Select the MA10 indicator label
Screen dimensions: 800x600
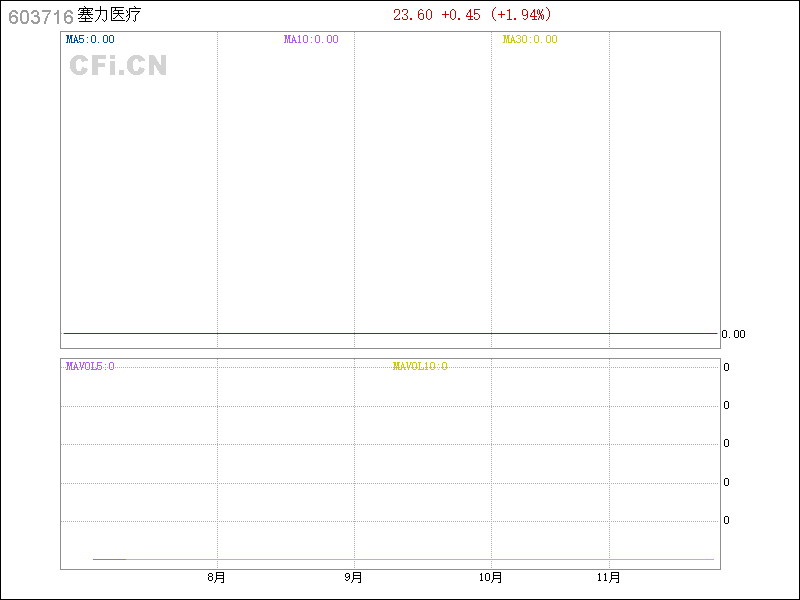[311, 40]
